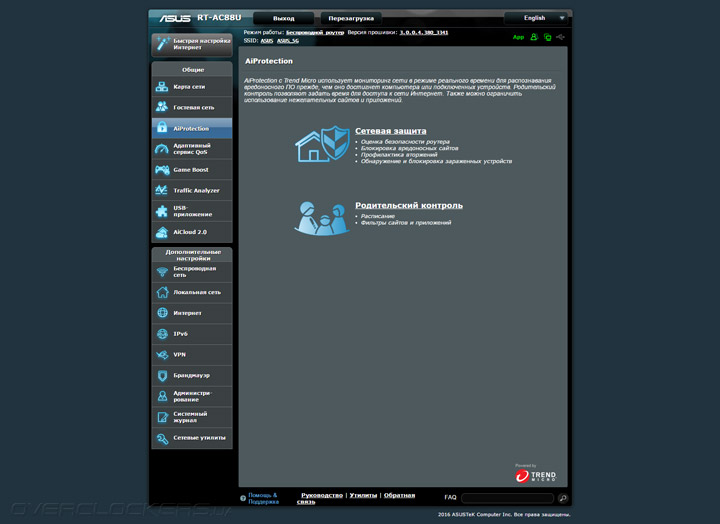720x524 pixels.
Task: Click the VPN sidebar icon
Action: click(162, 355)
